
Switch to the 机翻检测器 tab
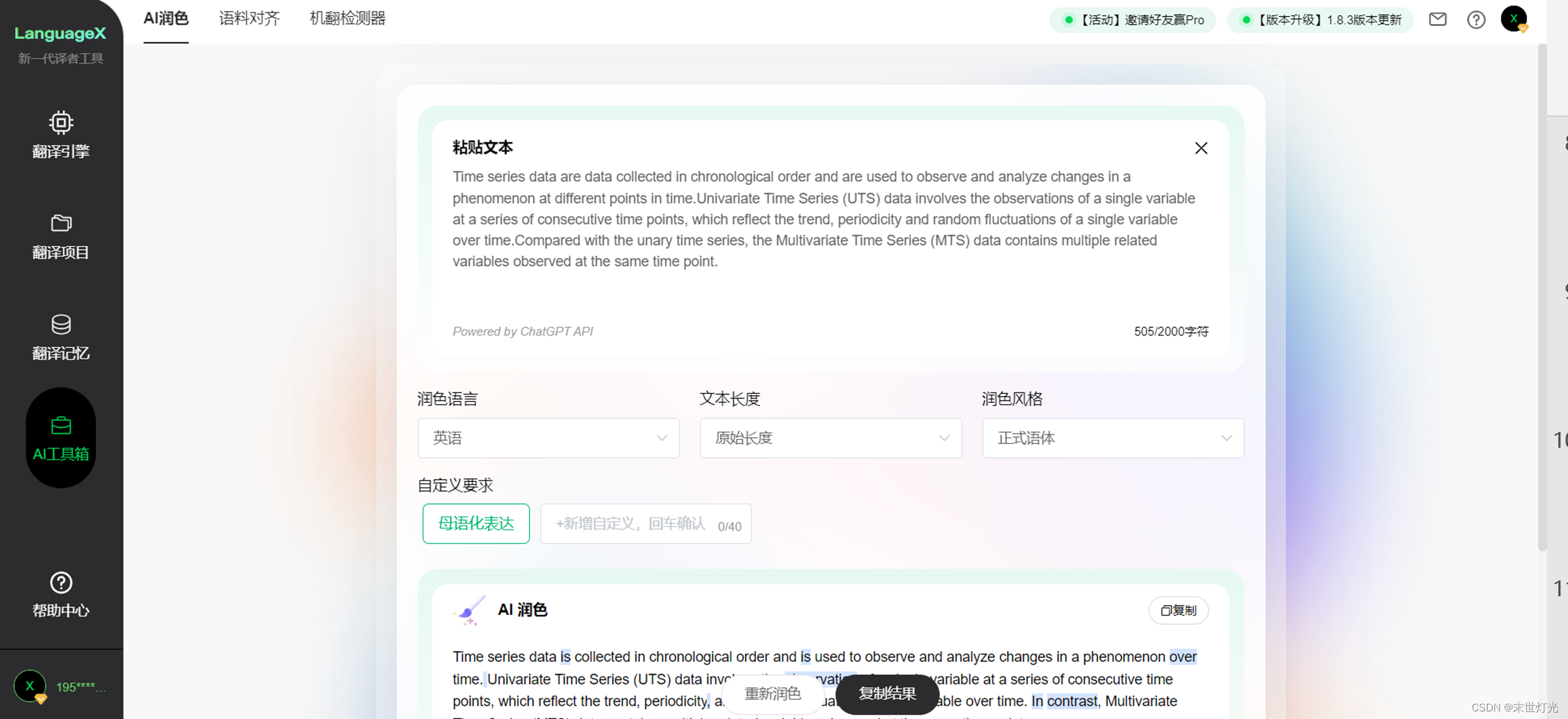[347, 19]
